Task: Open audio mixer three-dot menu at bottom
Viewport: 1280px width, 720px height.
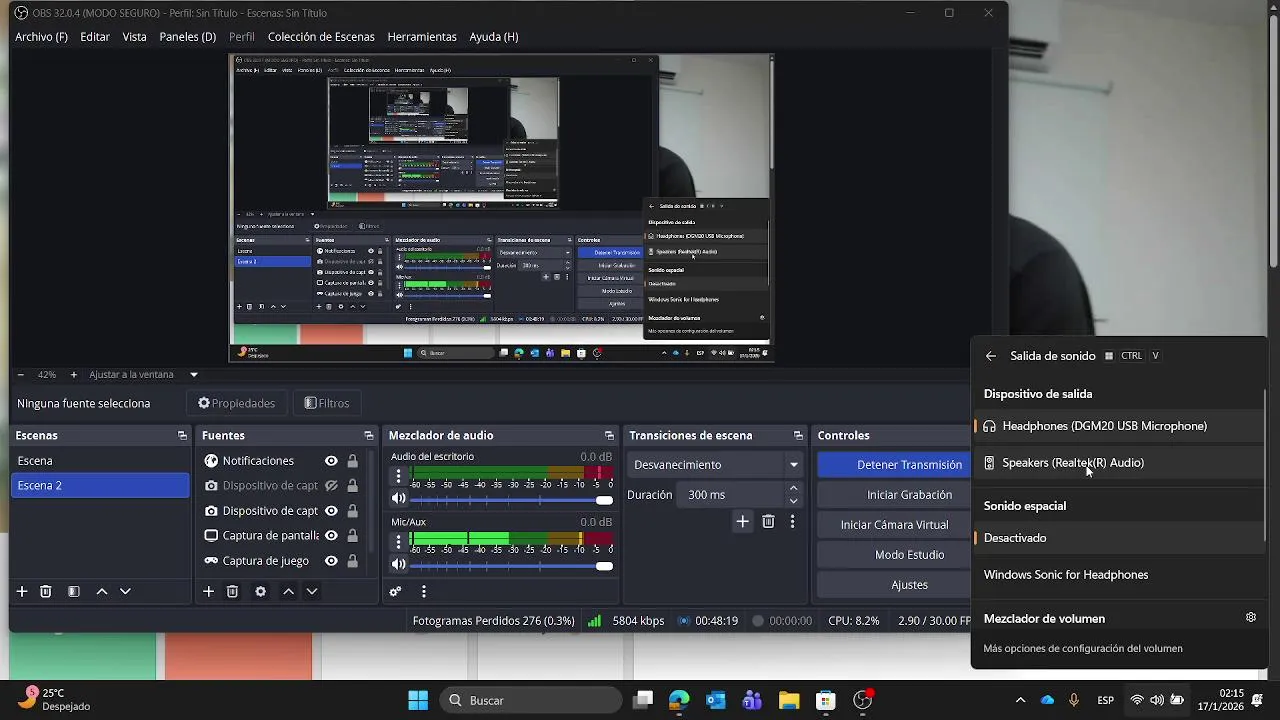Action: point(424,591)
